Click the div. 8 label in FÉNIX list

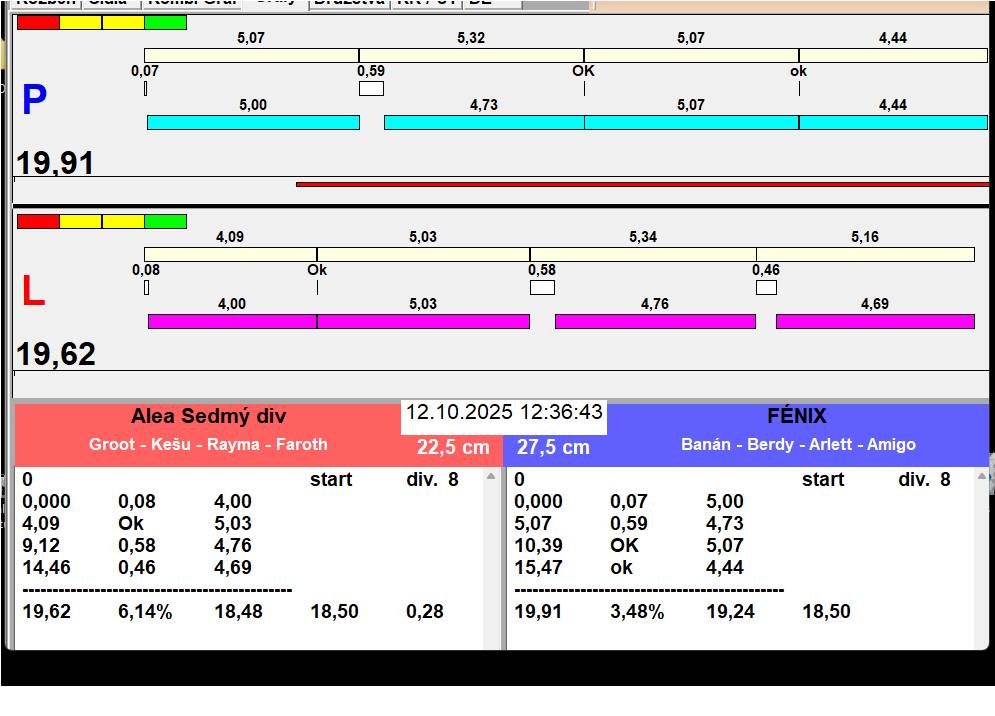(x=924, y=479)
